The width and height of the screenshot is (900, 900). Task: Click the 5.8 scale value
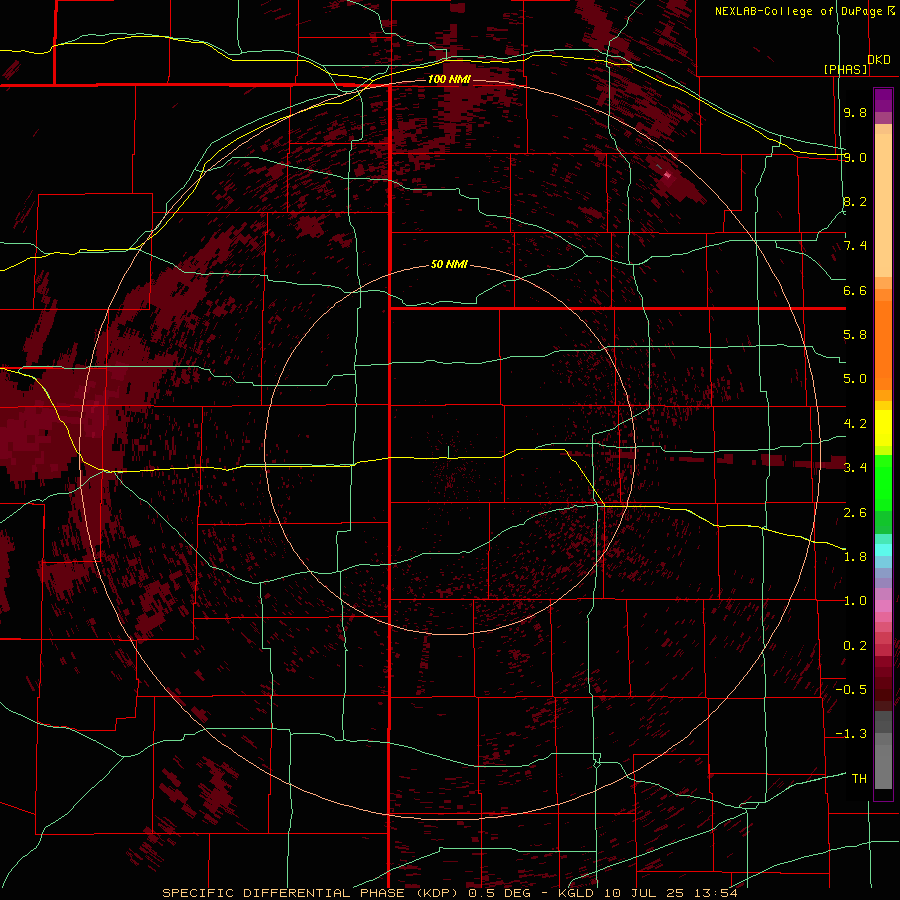[855, 335]
